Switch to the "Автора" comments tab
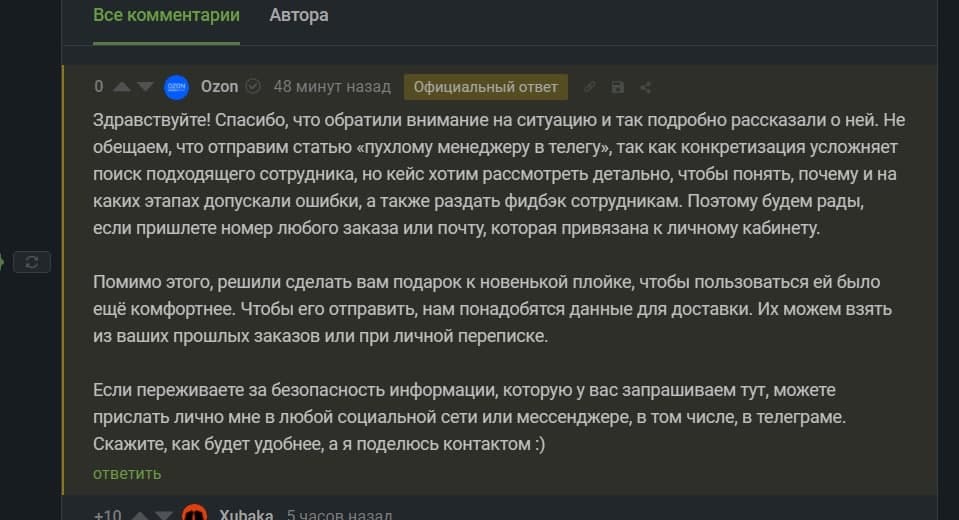Image resolution: width=959 pixels, height=520 pixels. point(299,15)
